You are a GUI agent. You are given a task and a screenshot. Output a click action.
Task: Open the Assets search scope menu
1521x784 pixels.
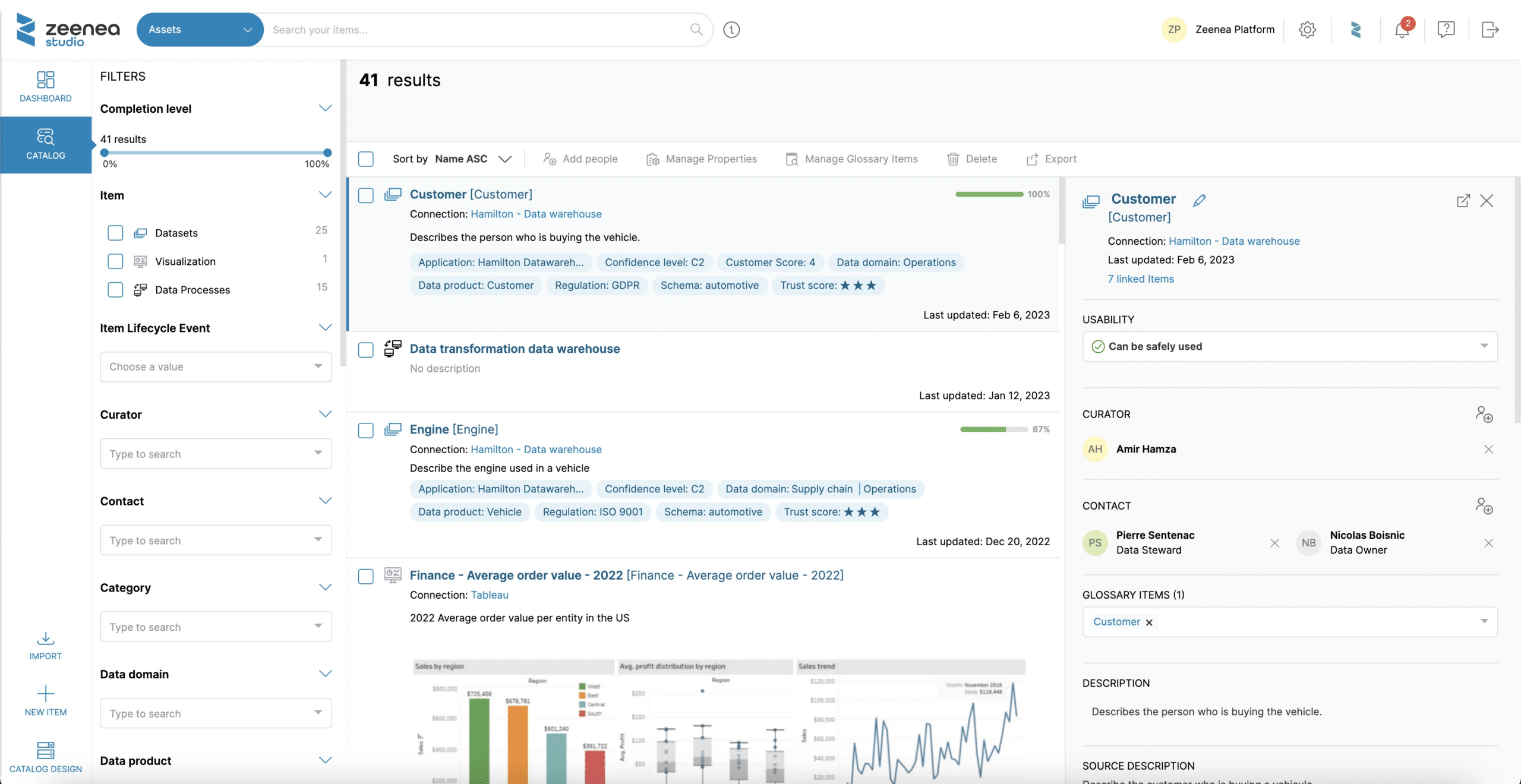[200, 29]
